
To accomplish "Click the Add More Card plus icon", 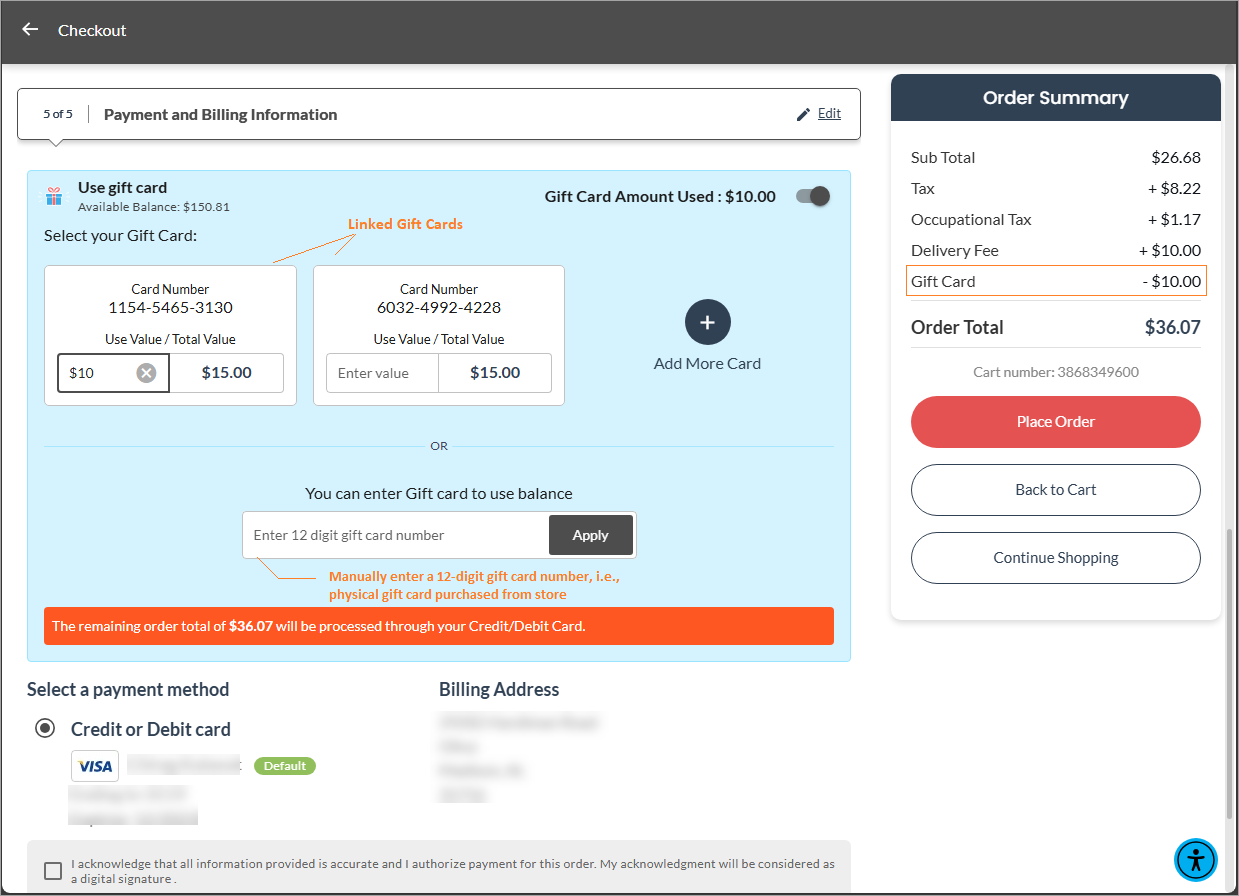I will point(708,322).
